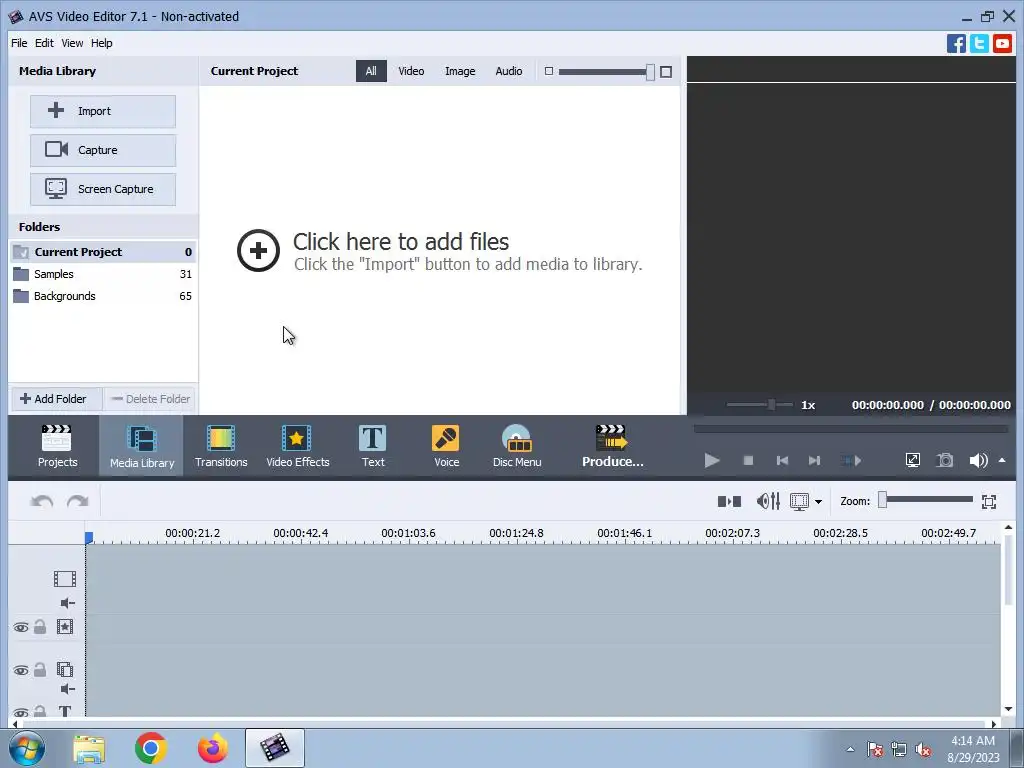The width and height of the screenshot is (1024, 768).
Task: Click the thumbnail size slider
Action: click(606, 72)
